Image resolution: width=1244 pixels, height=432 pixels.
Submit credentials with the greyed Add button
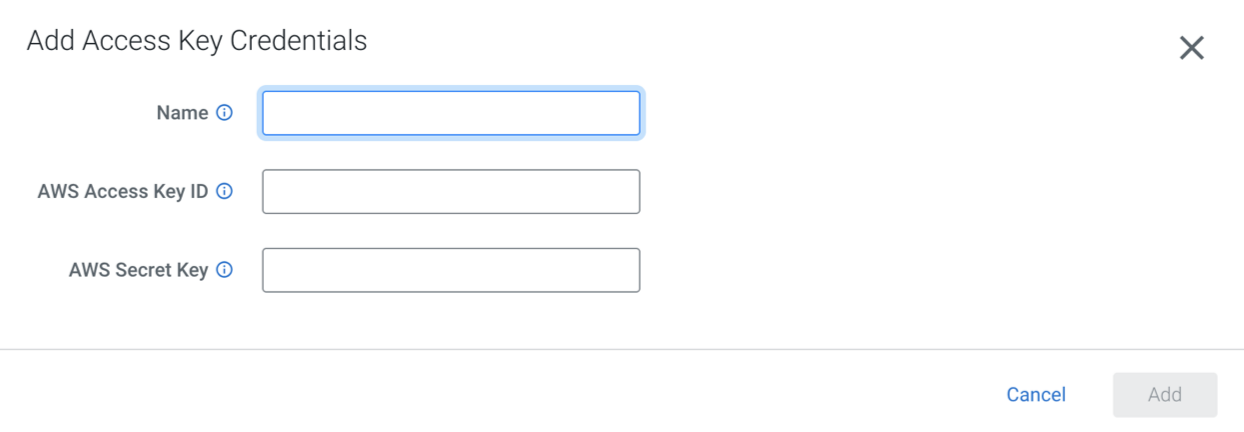point(1164,395)
